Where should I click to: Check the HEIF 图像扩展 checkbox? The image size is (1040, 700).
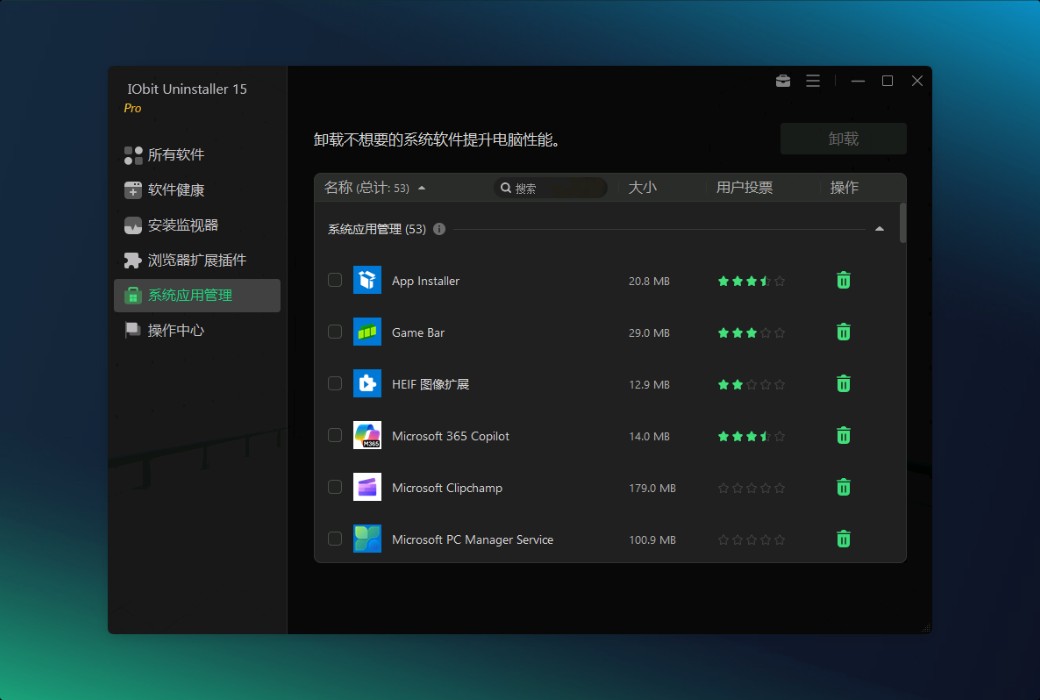(335, 384)
